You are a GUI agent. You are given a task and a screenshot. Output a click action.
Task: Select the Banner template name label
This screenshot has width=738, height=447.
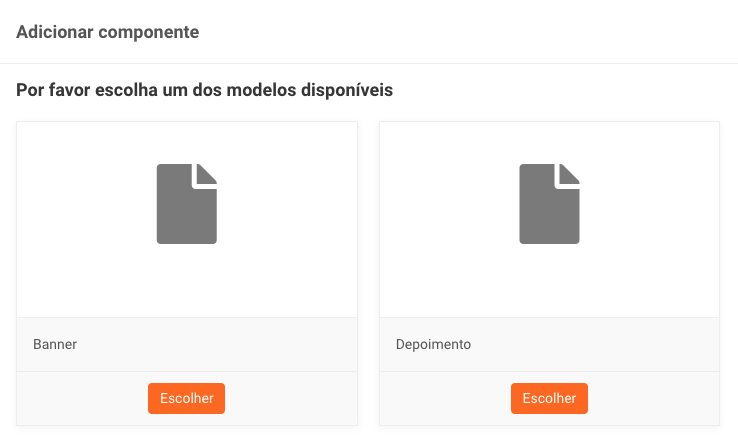pos(55,344)
